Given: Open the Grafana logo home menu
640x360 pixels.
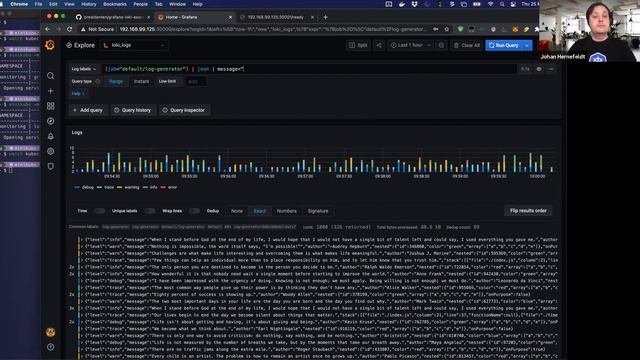Looking at the screenshot, I should [50, 45].
